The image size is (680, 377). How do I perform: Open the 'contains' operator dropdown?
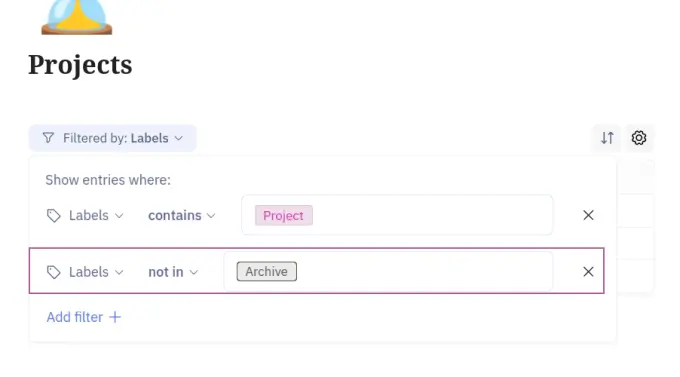coord(182,216)
